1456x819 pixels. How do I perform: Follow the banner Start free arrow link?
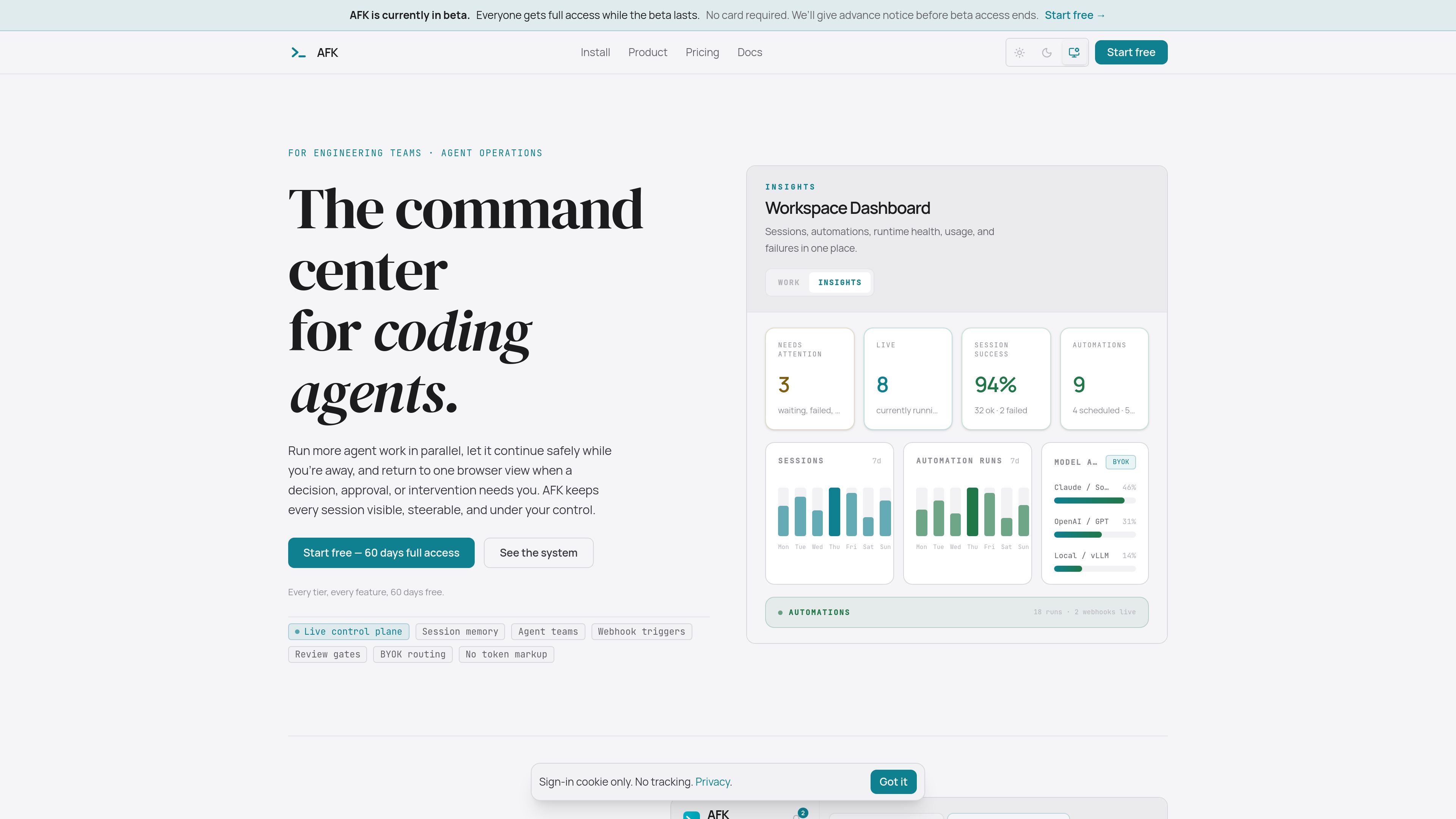[x=1075, y=15]
